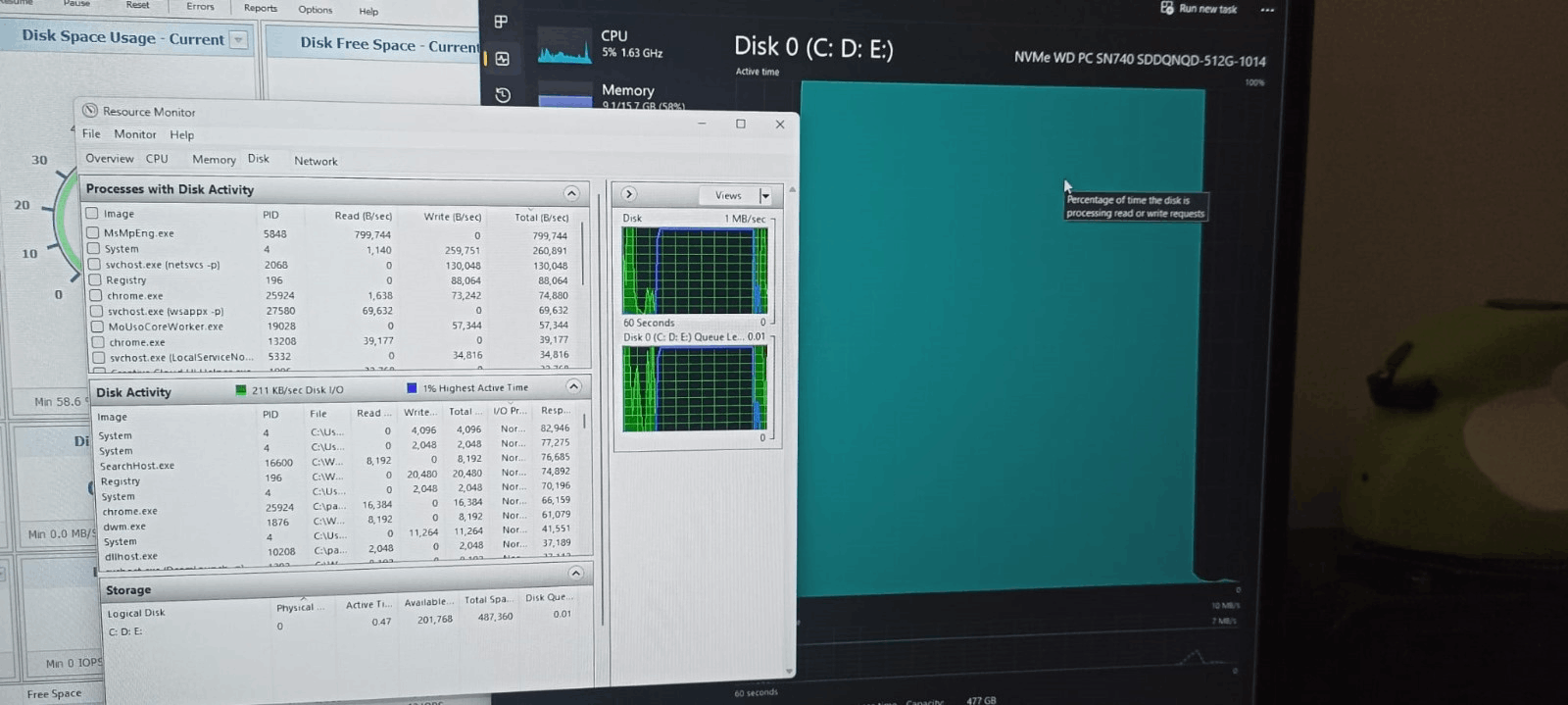
Task: Click Task Manager more options ellipsis
Action: [x=1267, y=10]
